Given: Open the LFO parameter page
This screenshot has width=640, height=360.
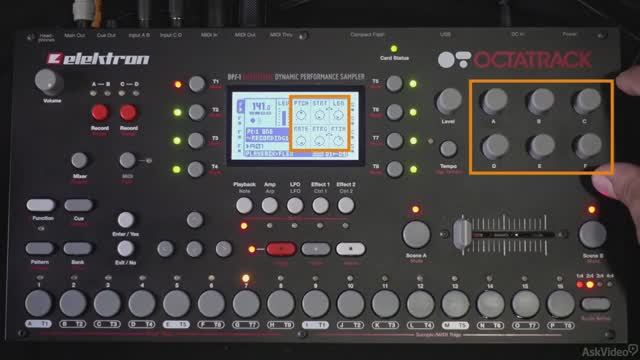Looking at the screenshot, I should coord(295,206).
